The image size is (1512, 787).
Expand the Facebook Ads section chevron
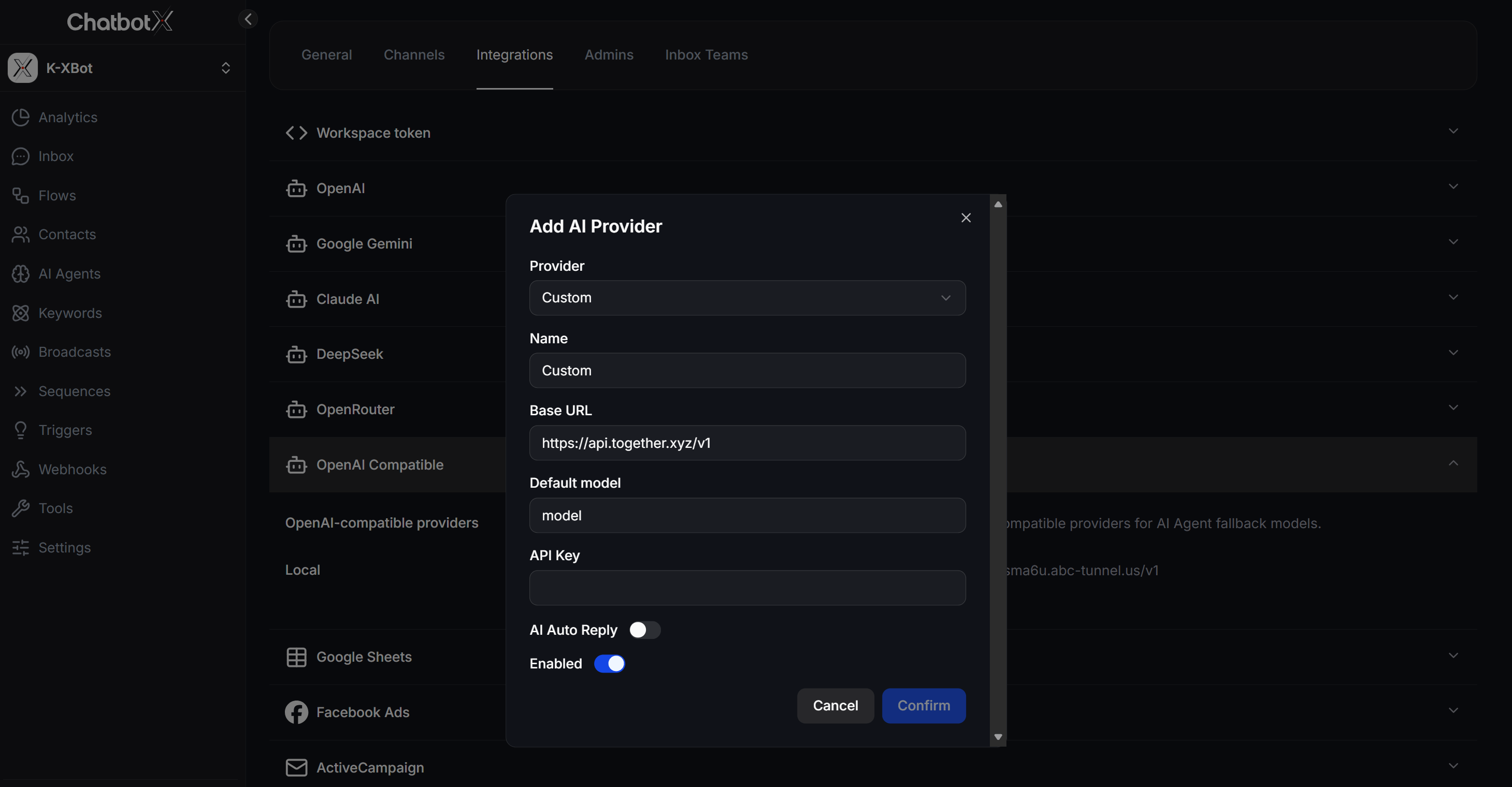tap(1453, 710)
